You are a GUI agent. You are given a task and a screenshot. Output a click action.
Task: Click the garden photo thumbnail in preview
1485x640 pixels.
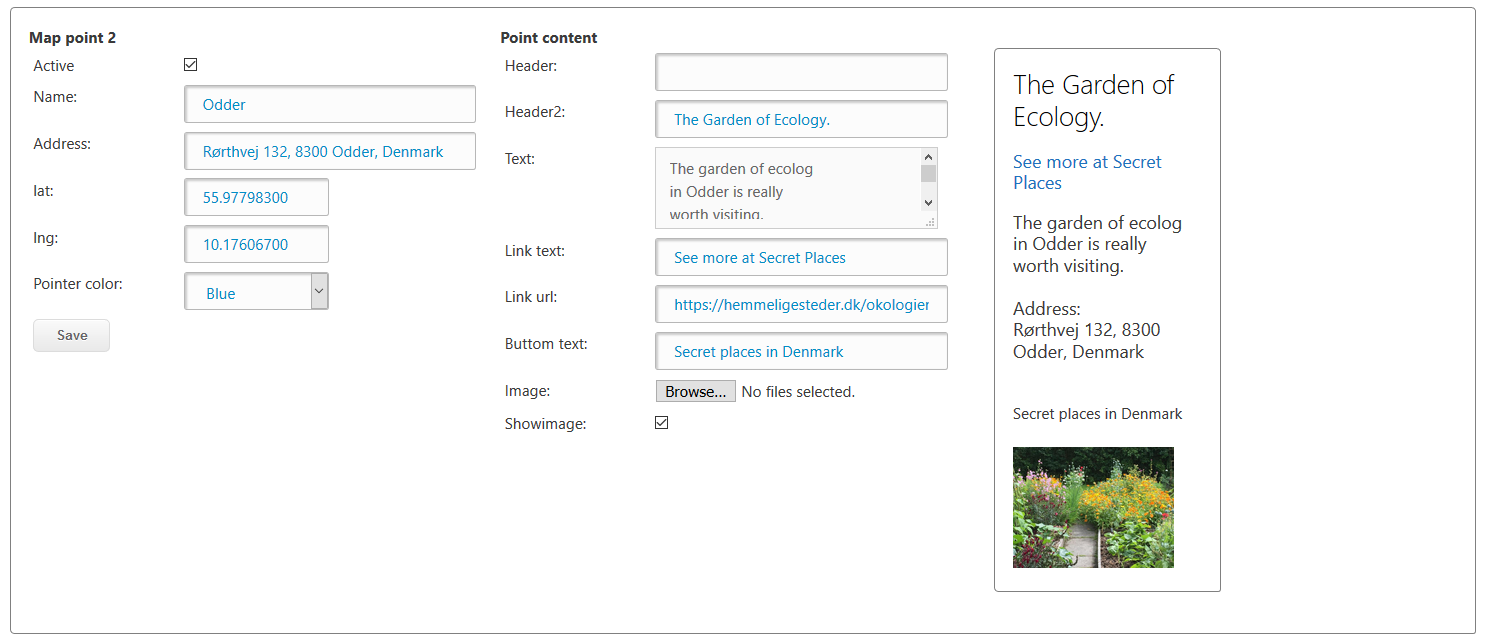point(1093,507)
